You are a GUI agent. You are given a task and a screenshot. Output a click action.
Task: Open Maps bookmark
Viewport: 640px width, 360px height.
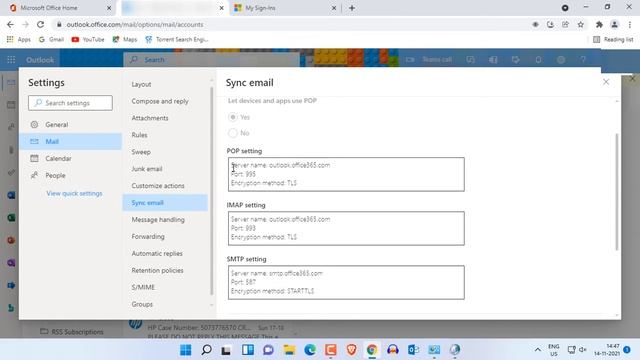click(x=125, y=40)
